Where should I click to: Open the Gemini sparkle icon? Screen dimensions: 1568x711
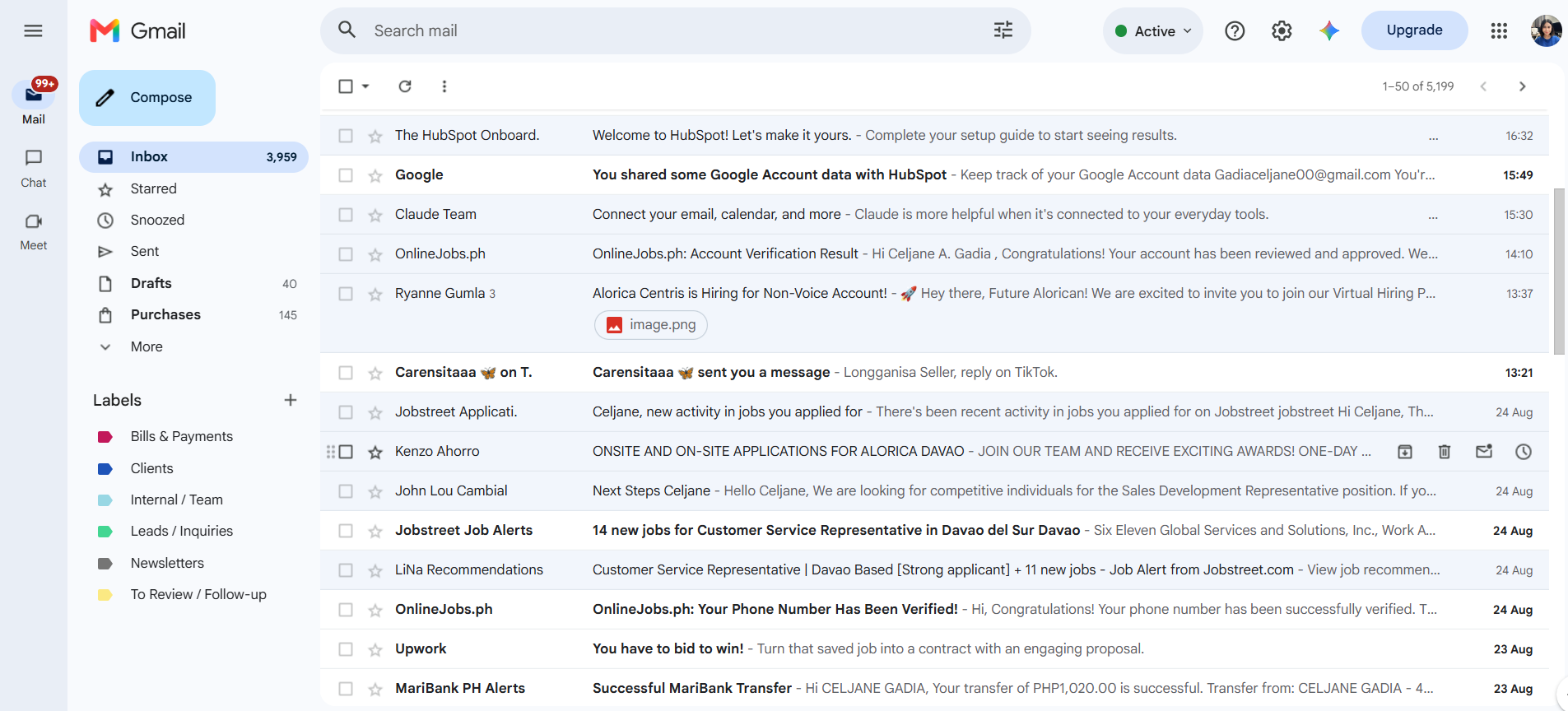(1329, 31)
